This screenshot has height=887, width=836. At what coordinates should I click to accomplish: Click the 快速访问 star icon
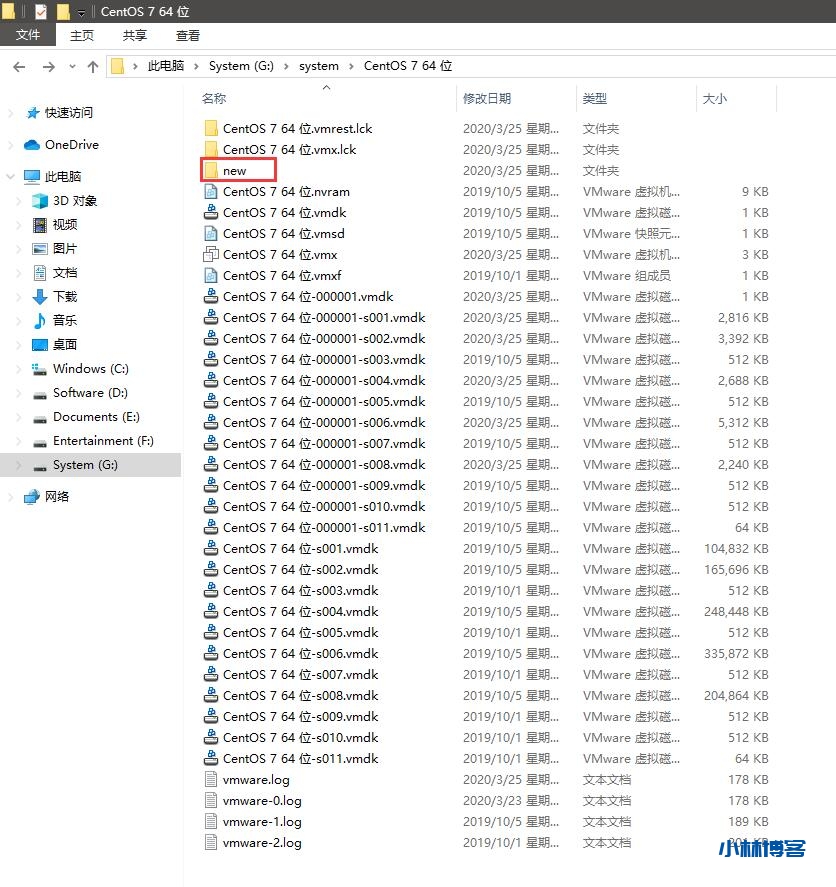click(x=32, y=113)
